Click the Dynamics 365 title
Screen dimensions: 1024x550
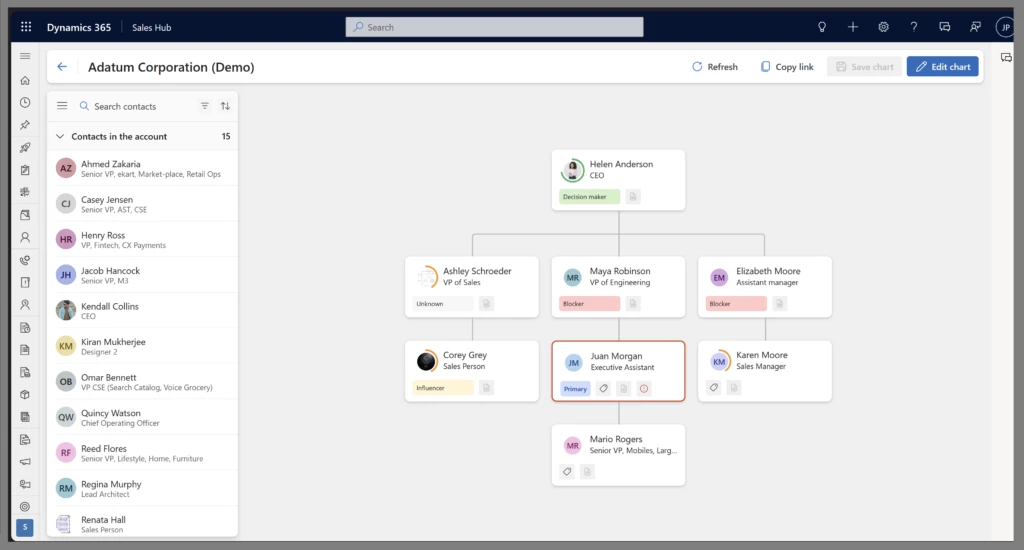(79, 27)
